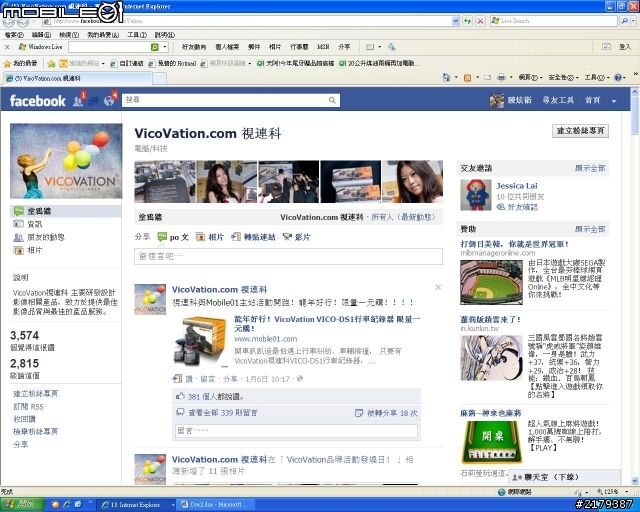Open 尋友工具 in the Facebook header
640x512 pixels.
point(558,100)
